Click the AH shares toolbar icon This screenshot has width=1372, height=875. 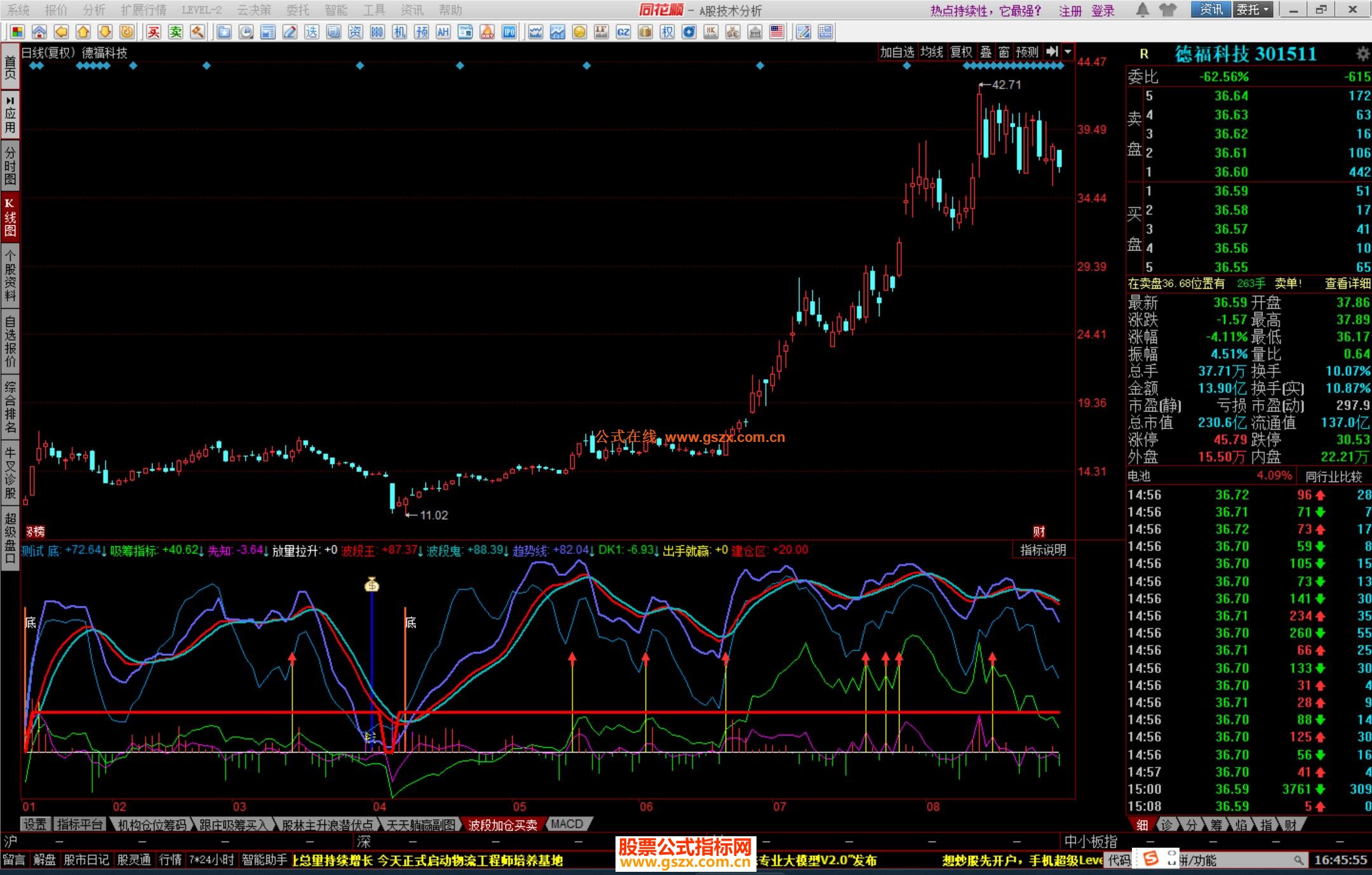[x=443, y=32]
